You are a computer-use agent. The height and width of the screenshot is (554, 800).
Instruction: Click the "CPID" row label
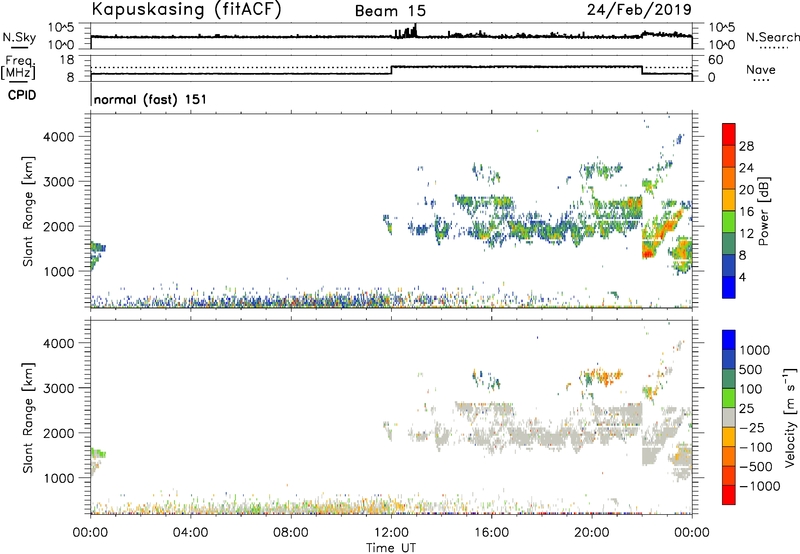(22, 95)
